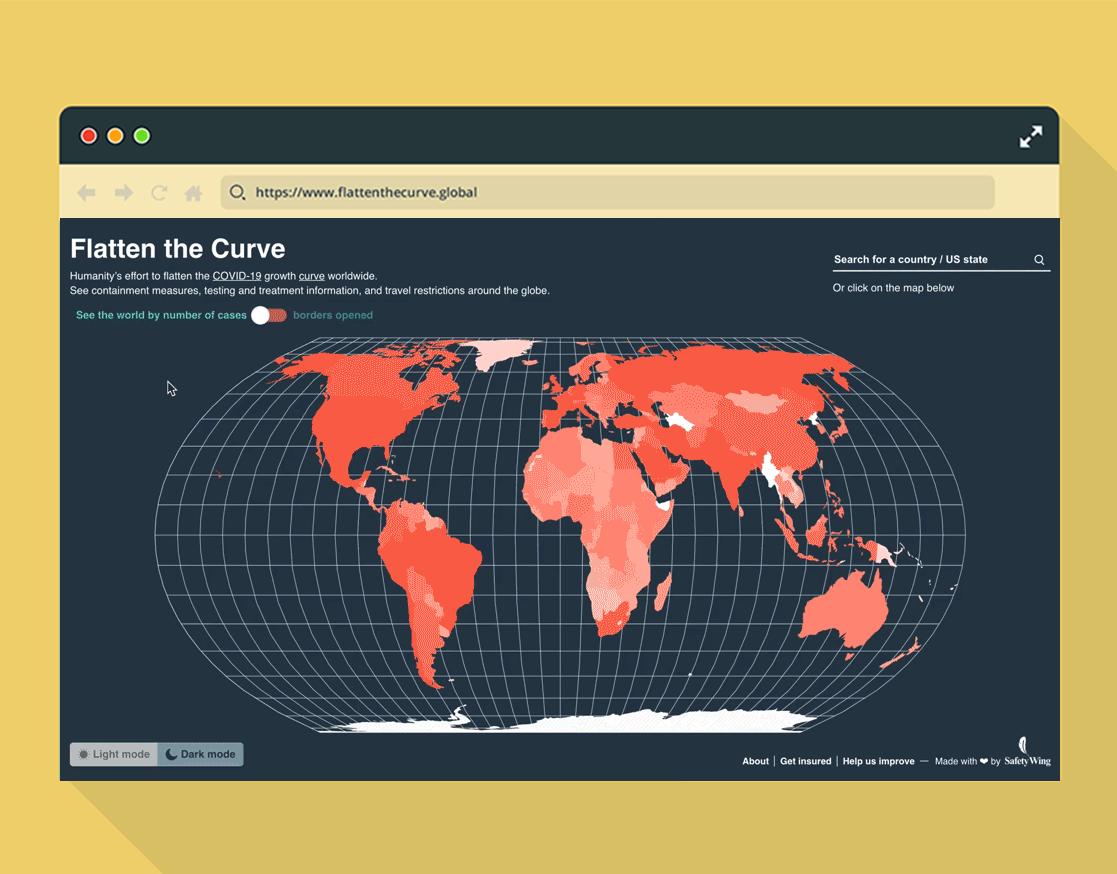The image size is (1117, 874).
Task: Click the browser back arrow
Action: click(x=86, y=192)
